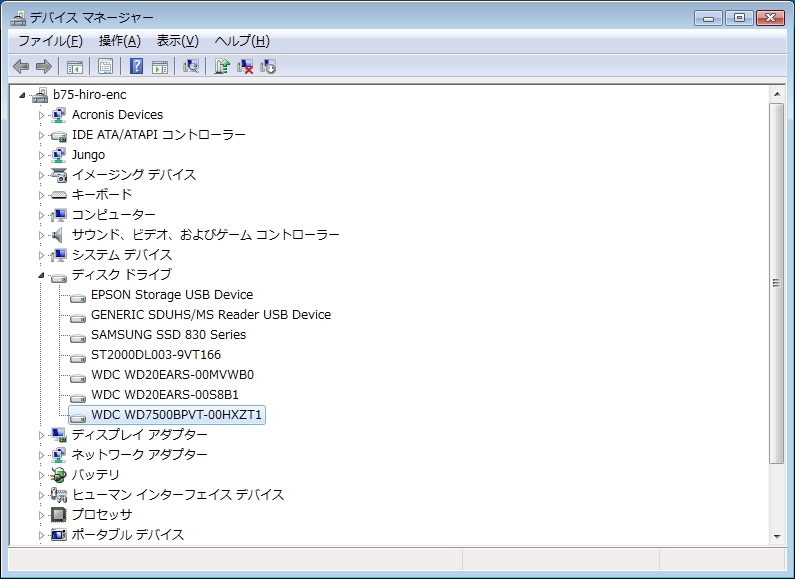The height and width of the screenshot is (579, 795).
Task: Toggle the console tree toolbar icon
Action: point(75,66)
